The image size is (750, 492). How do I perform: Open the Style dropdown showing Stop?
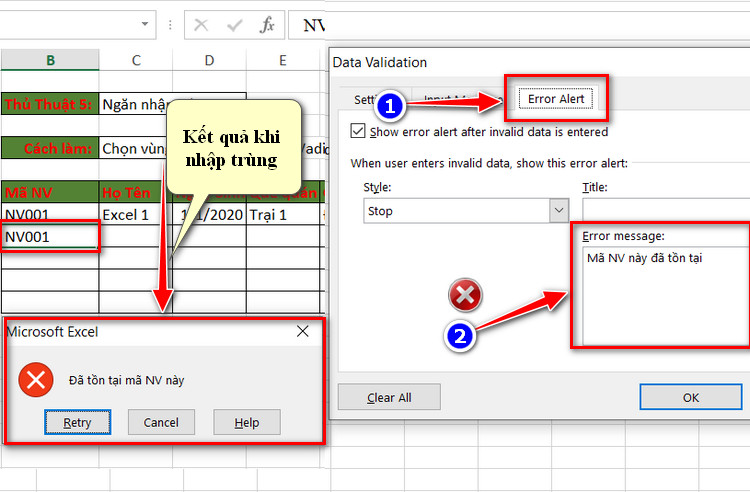(x=466, y=211)
